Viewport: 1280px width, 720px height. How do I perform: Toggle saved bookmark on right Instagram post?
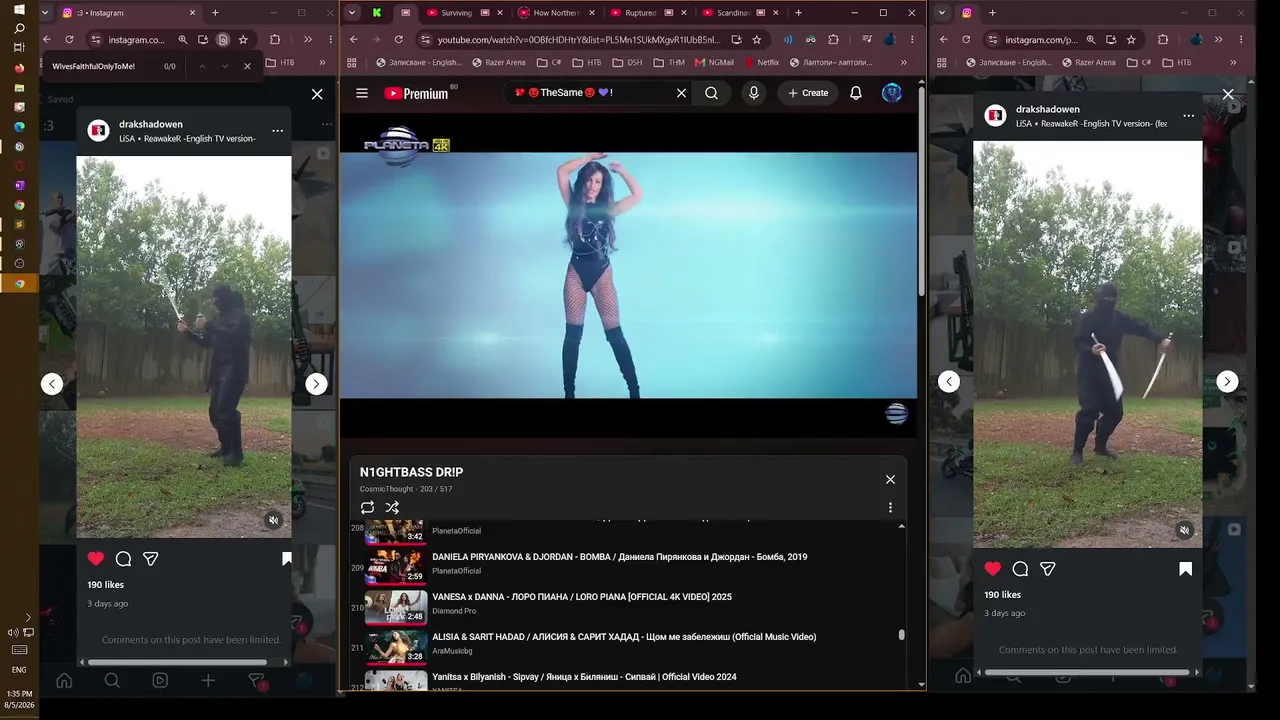point(1185,569)
